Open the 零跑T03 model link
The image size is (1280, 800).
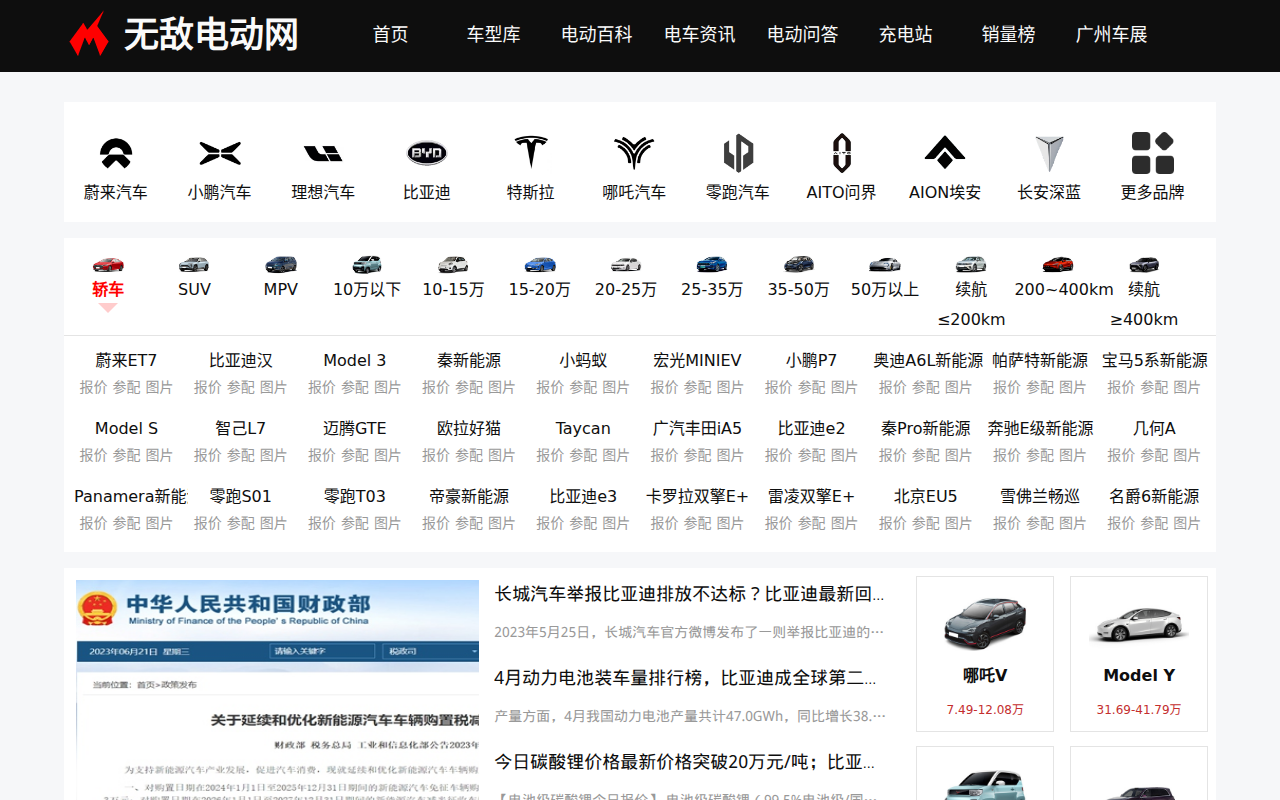pos(354,496)
